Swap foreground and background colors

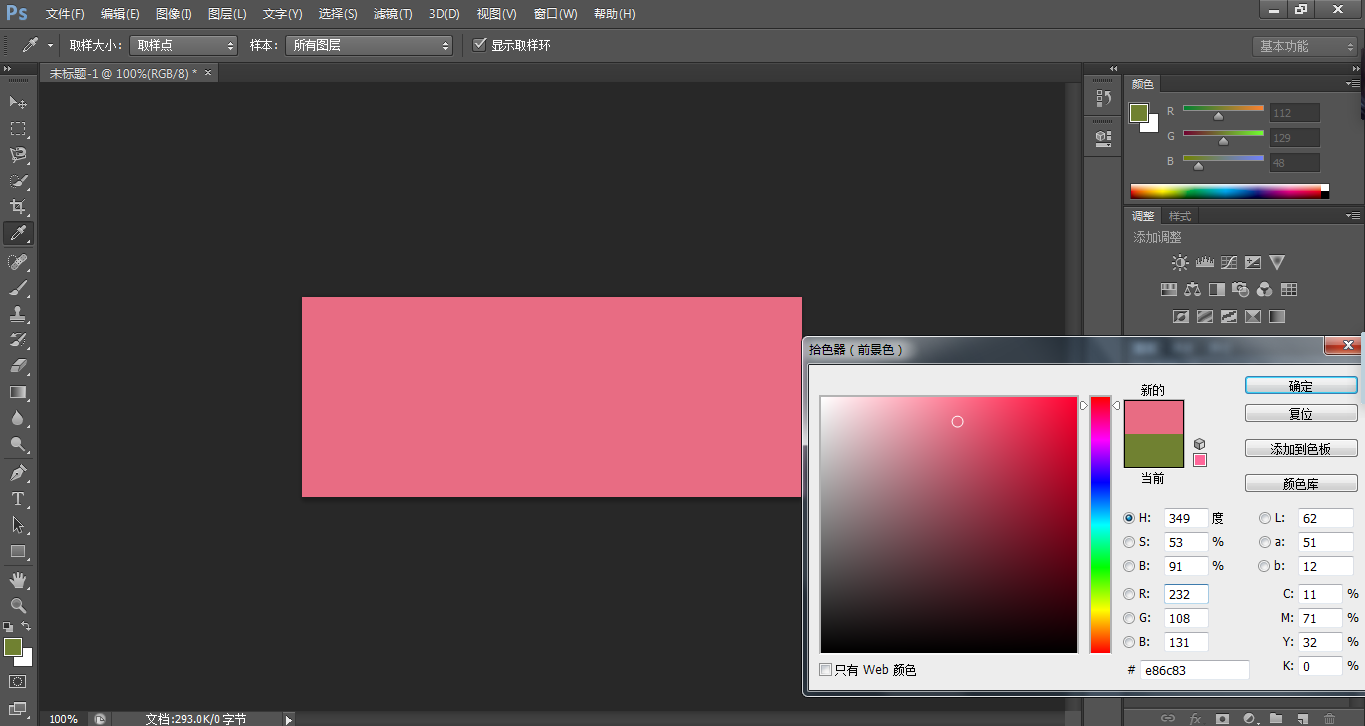[x=27, y=627]
